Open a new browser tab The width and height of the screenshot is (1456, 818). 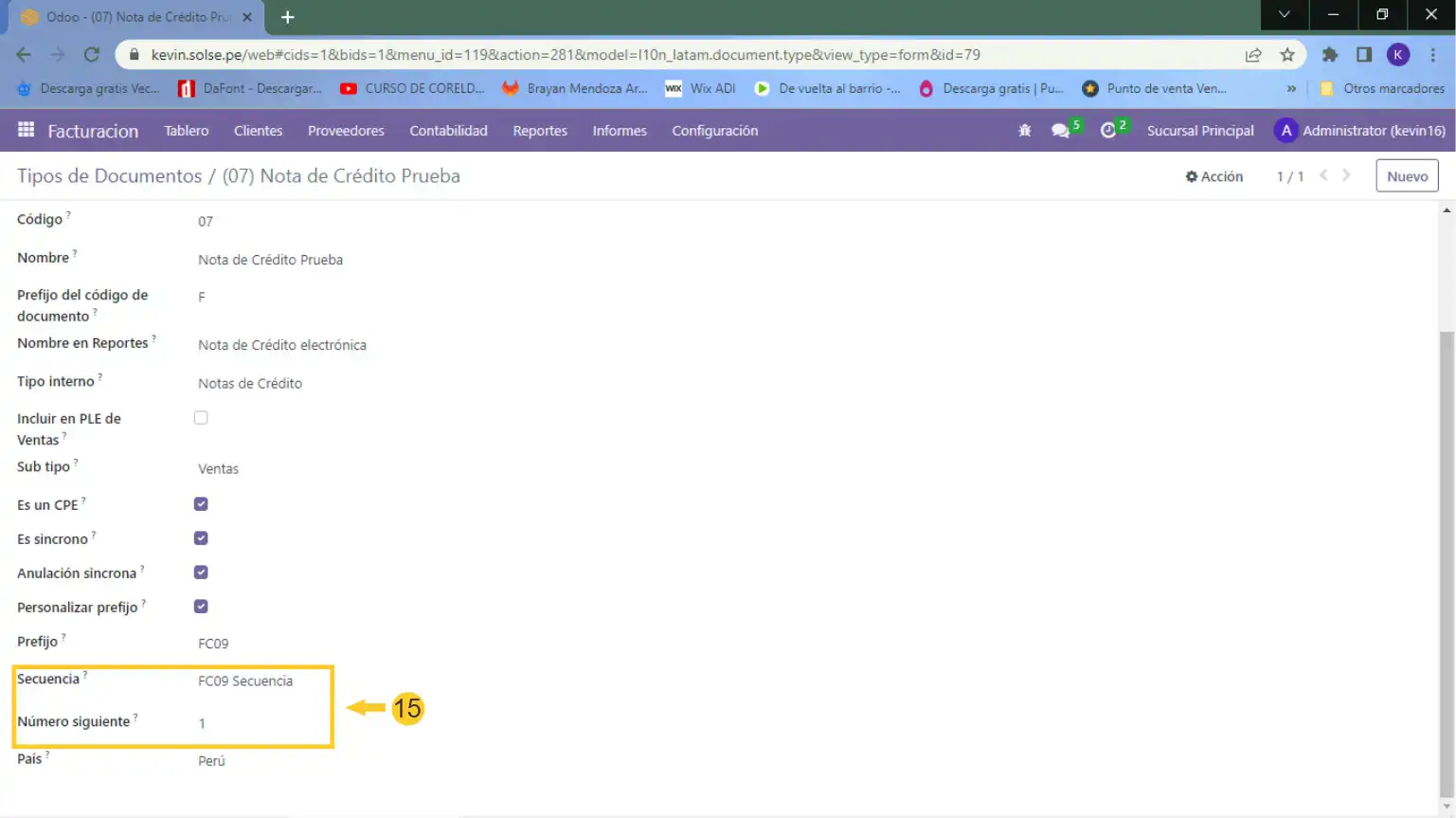[287, 17]
